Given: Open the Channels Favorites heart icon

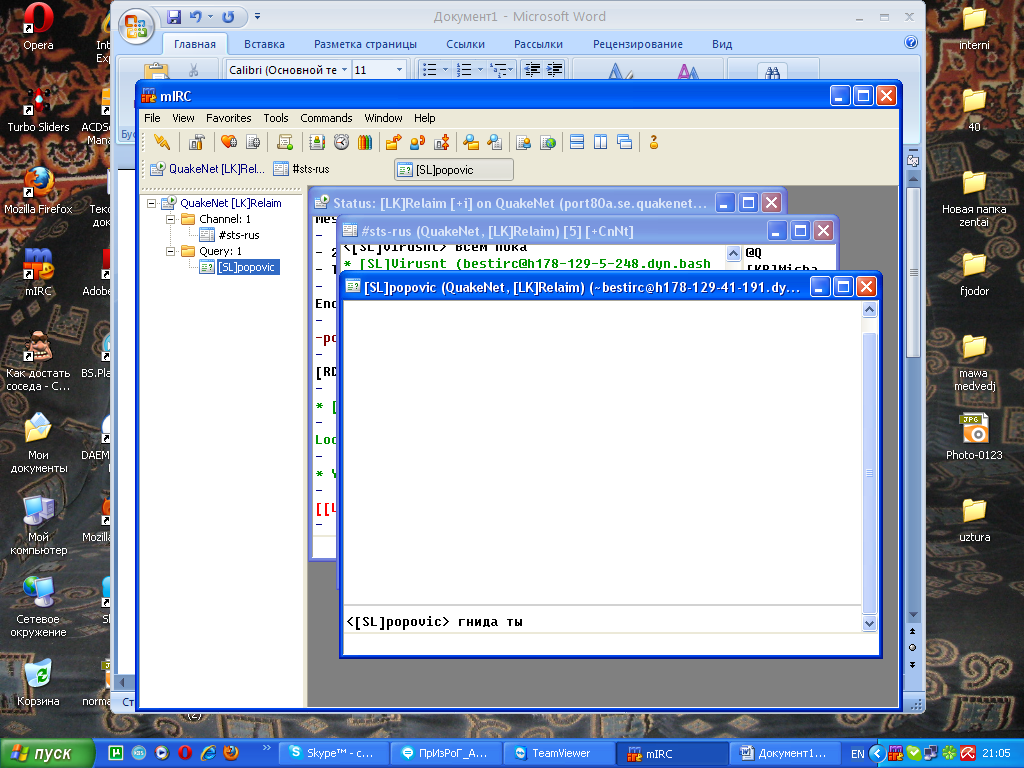Looking at the screenshot, I should (229, 142).
